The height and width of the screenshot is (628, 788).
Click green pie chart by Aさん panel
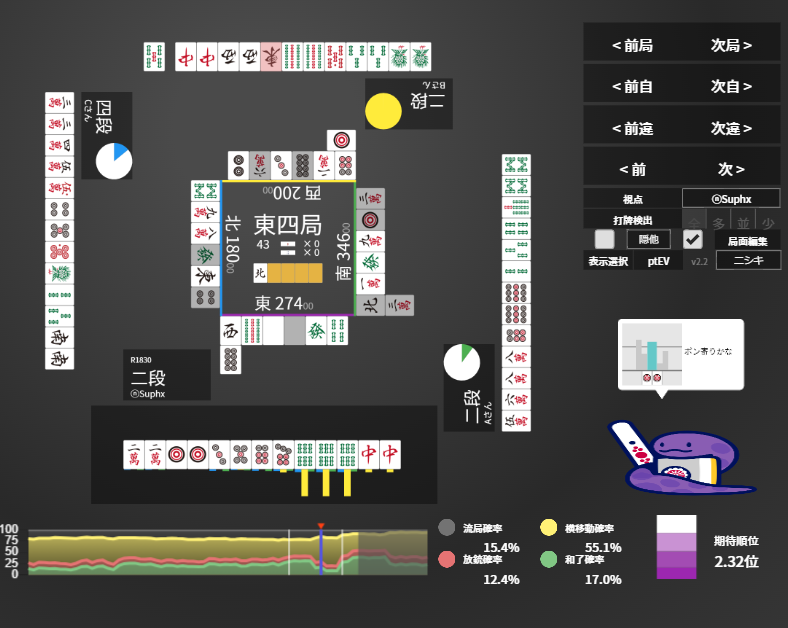[462, 362]
